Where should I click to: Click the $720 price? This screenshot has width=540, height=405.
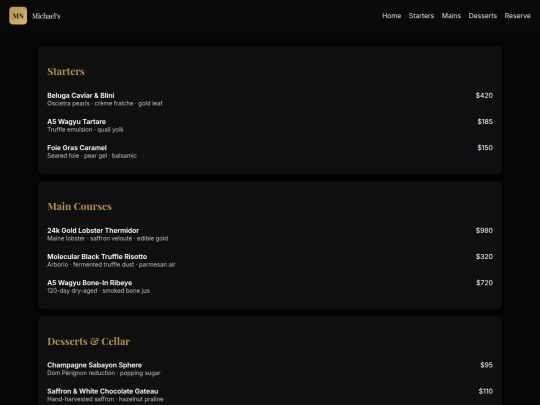pyautogui.click(x=484, y=283)
